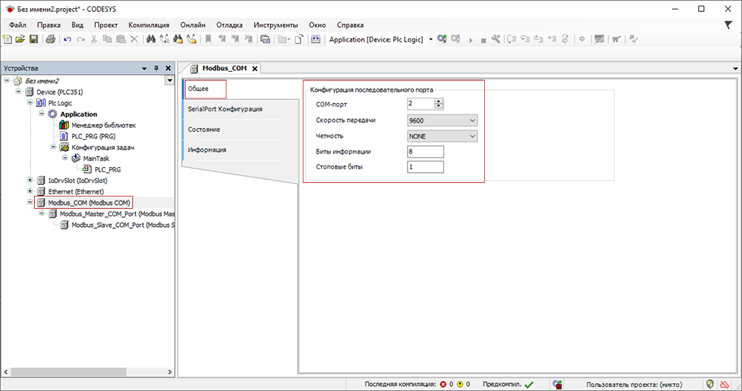This screenshot has width=742, height=391.
Task: Click the Предкомпил. green check mark
Action: click(529, 384)
